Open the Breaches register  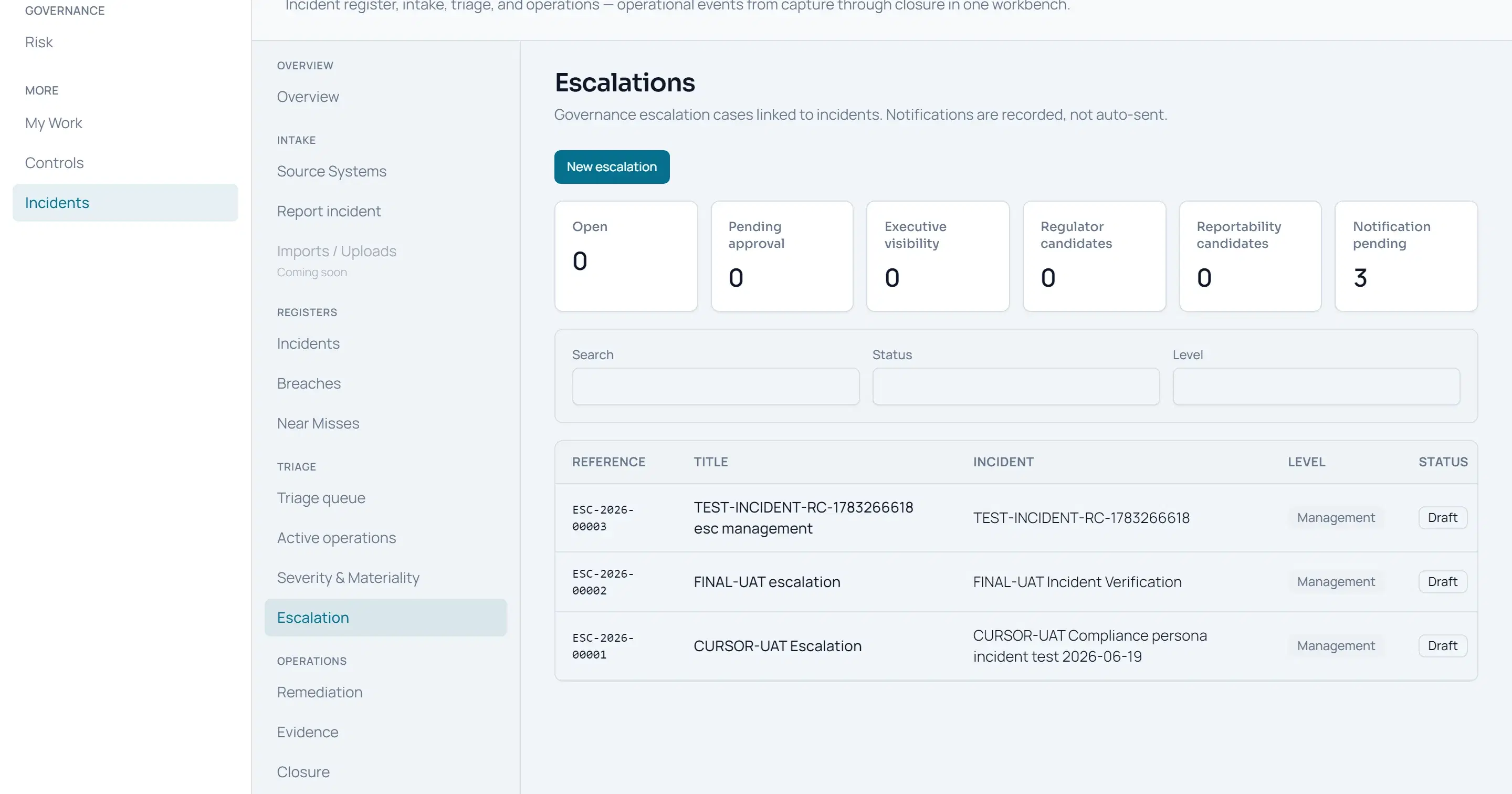[x=309, y=383]
